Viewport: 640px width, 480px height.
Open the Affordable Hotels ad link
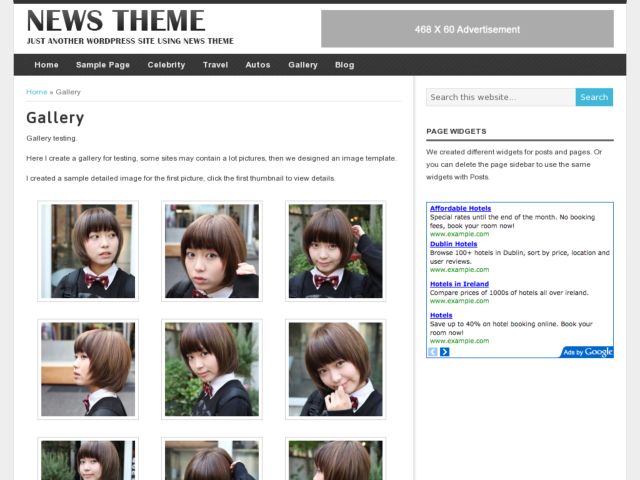pos(460,208)
